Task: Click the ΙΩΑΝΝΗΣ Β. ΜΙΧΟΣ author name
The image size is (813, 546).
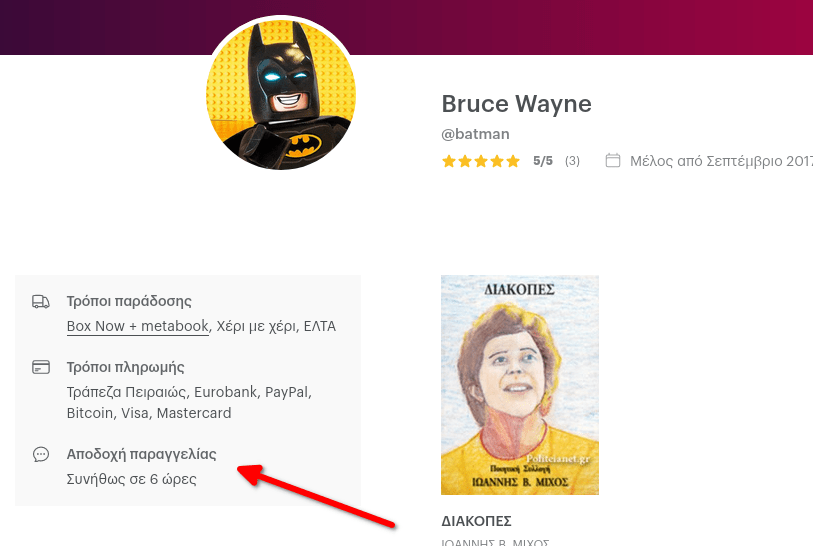Action: [x=495, y=542]
